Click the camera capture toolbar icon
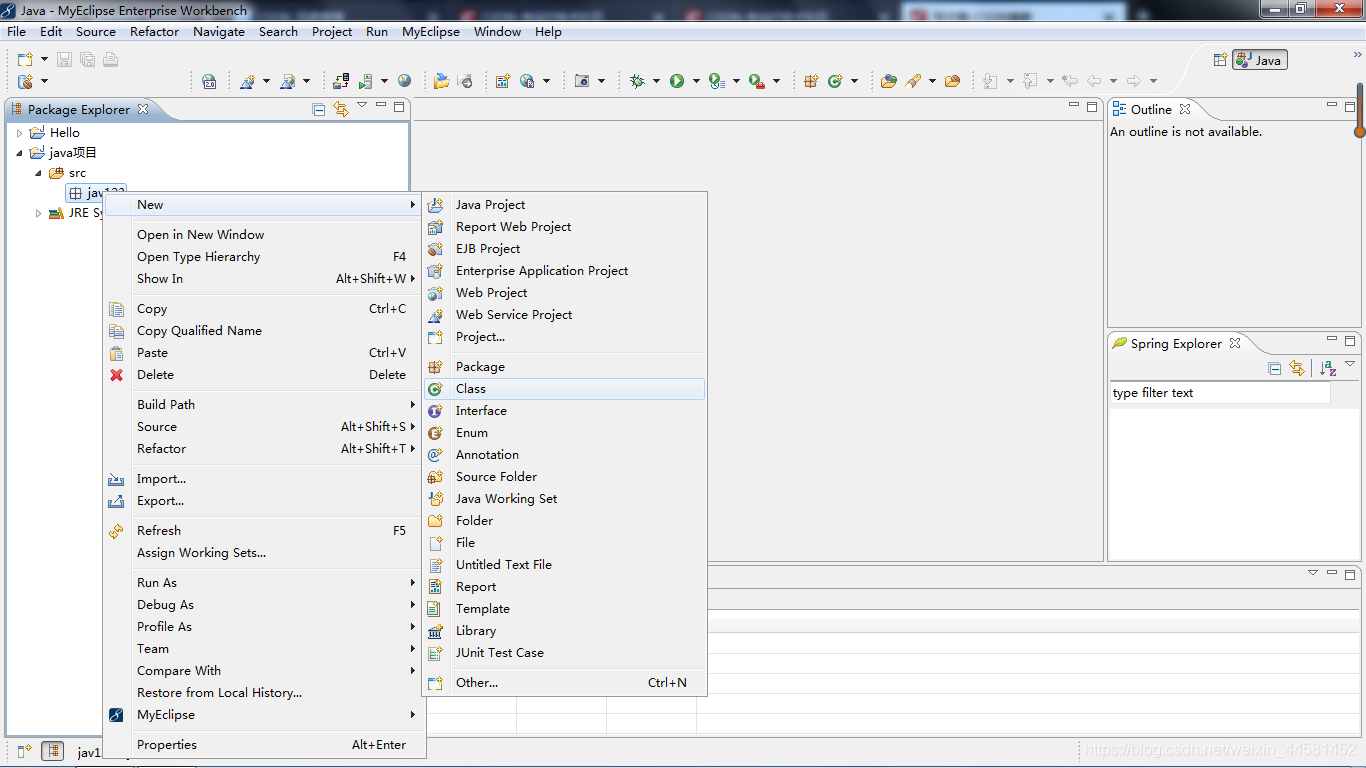 (x=582, y=81)
